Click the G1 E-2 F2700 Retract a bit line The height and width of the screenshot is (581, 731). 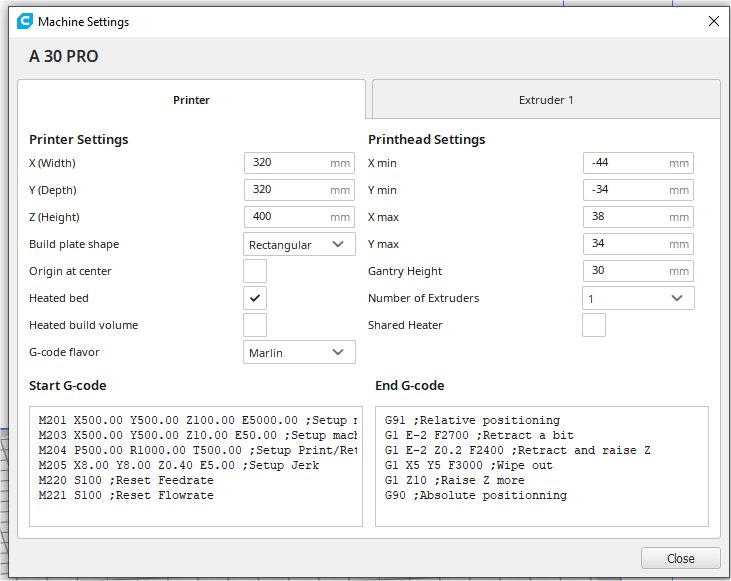point(479,435)
